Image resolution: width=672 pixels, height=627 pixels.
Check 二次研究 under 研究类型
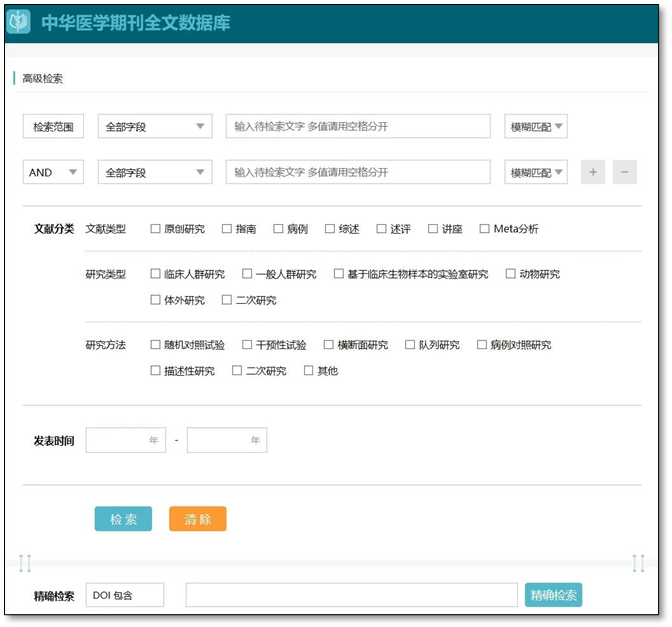[x=227, y=300]
